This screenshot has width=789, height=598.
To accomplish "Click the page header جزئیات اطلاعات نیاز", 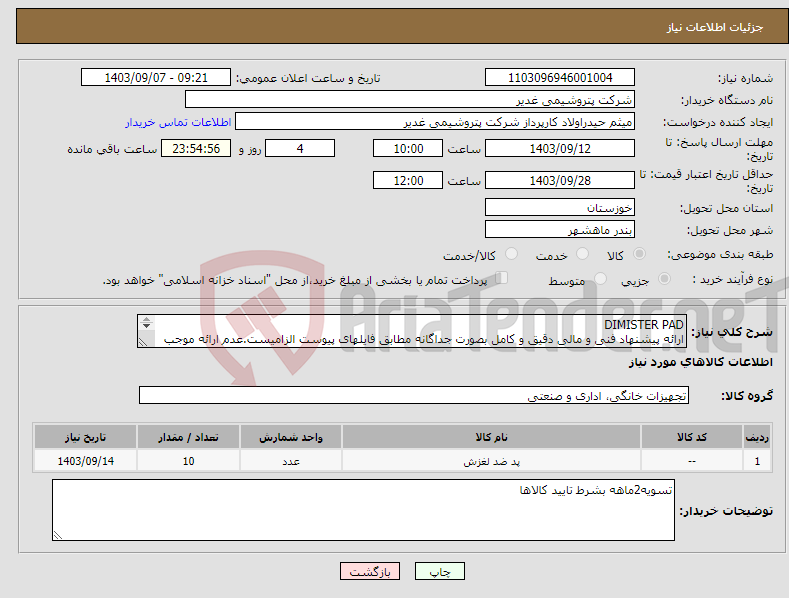I will (x=715, y=27).
